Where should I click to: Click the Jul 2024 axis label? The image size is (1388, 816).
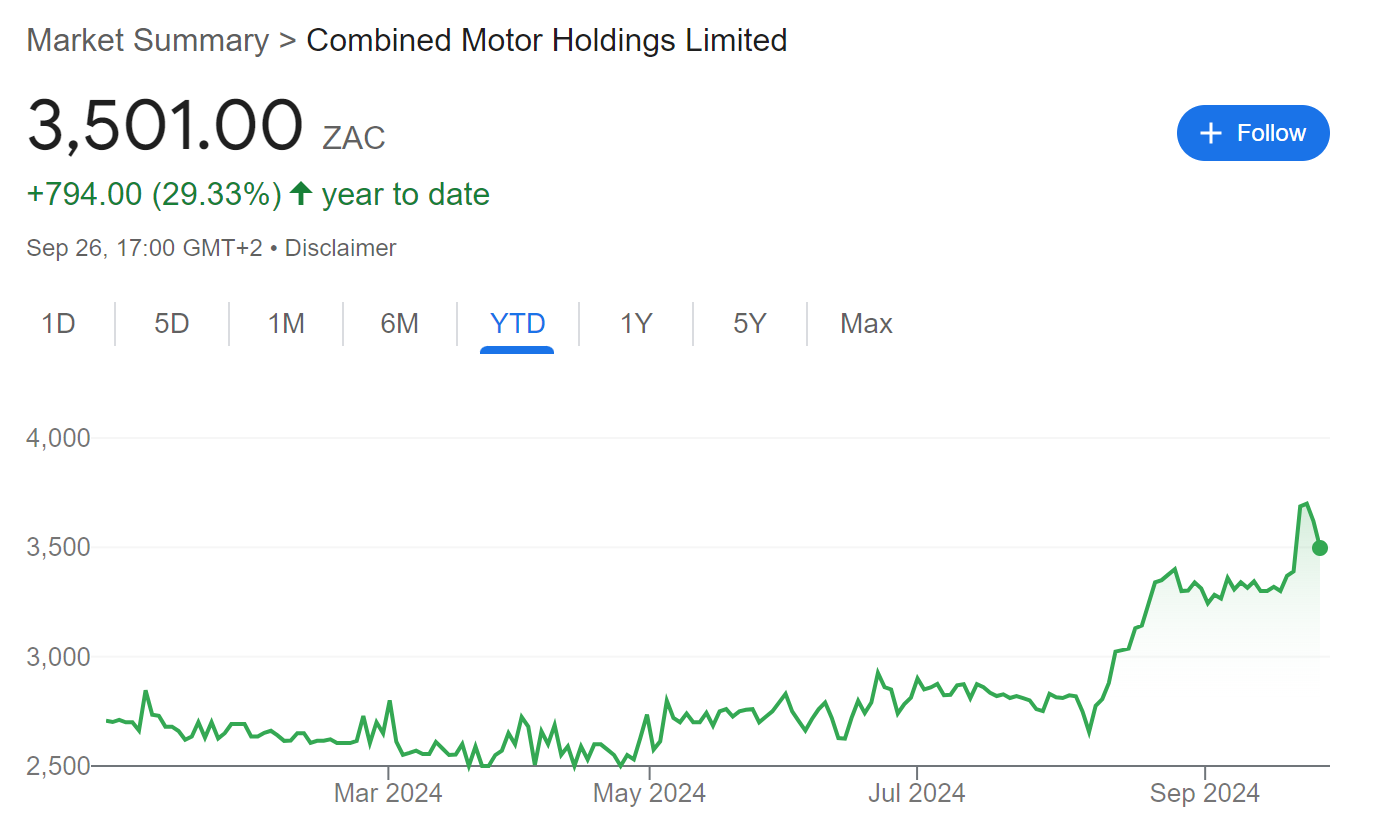(916, 794)
